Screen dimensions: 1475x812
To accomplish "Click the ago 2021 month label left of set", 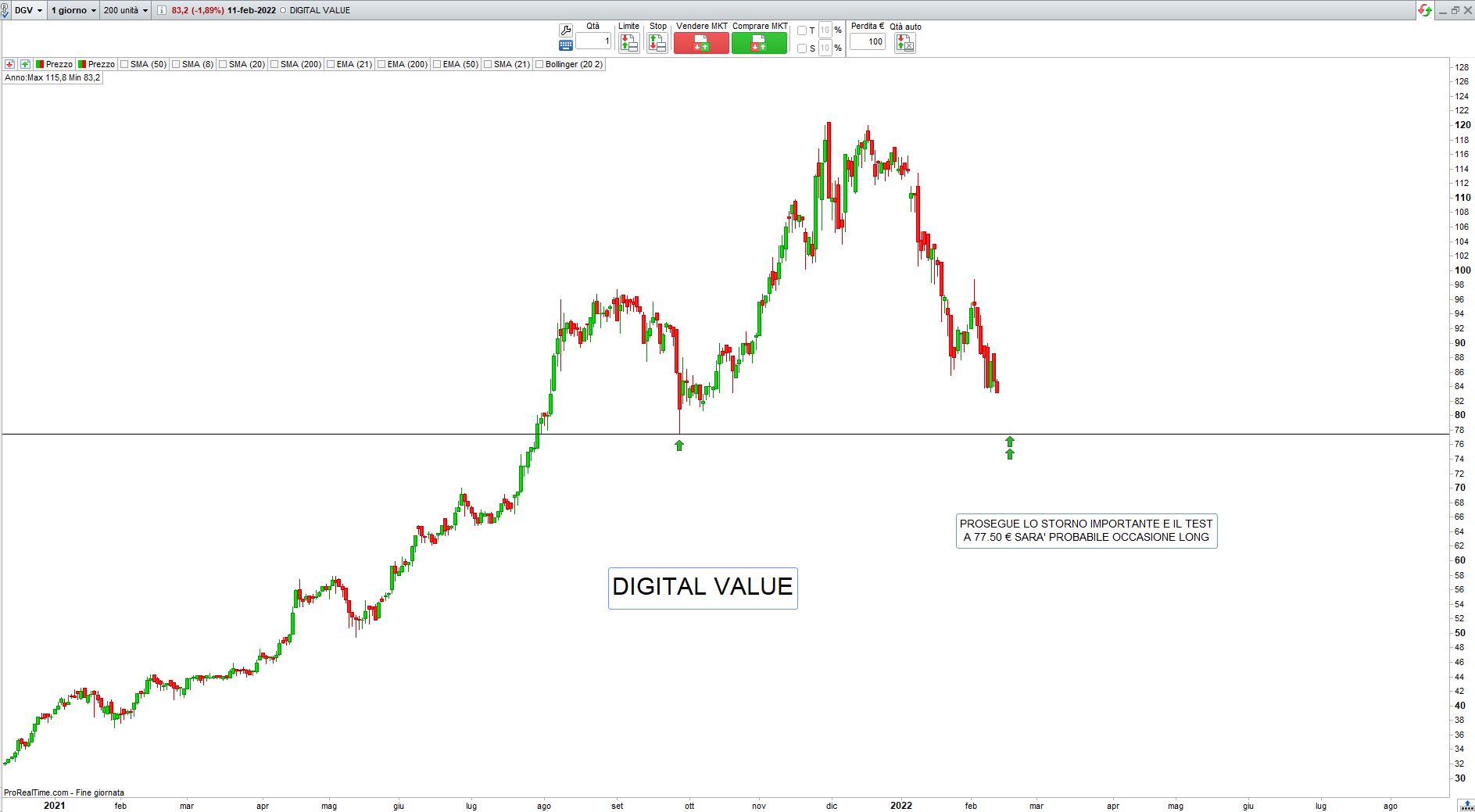I will point(544,806).
